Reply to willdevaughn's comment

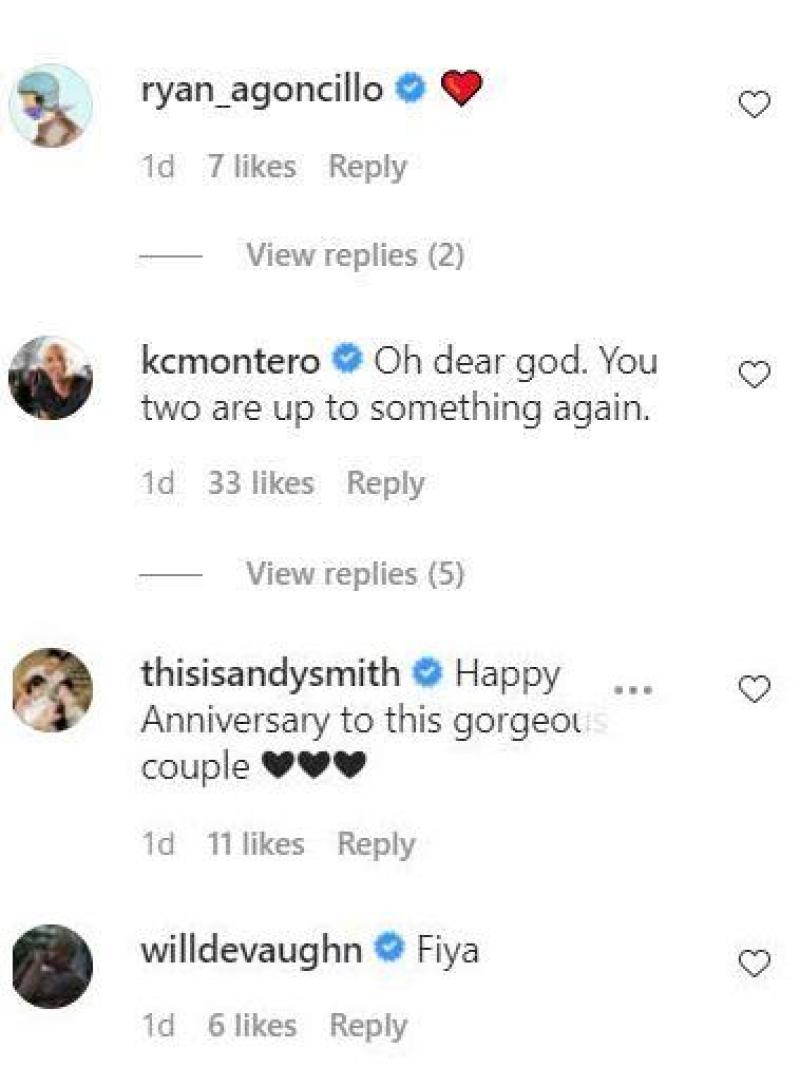(x=369, y=1024)
